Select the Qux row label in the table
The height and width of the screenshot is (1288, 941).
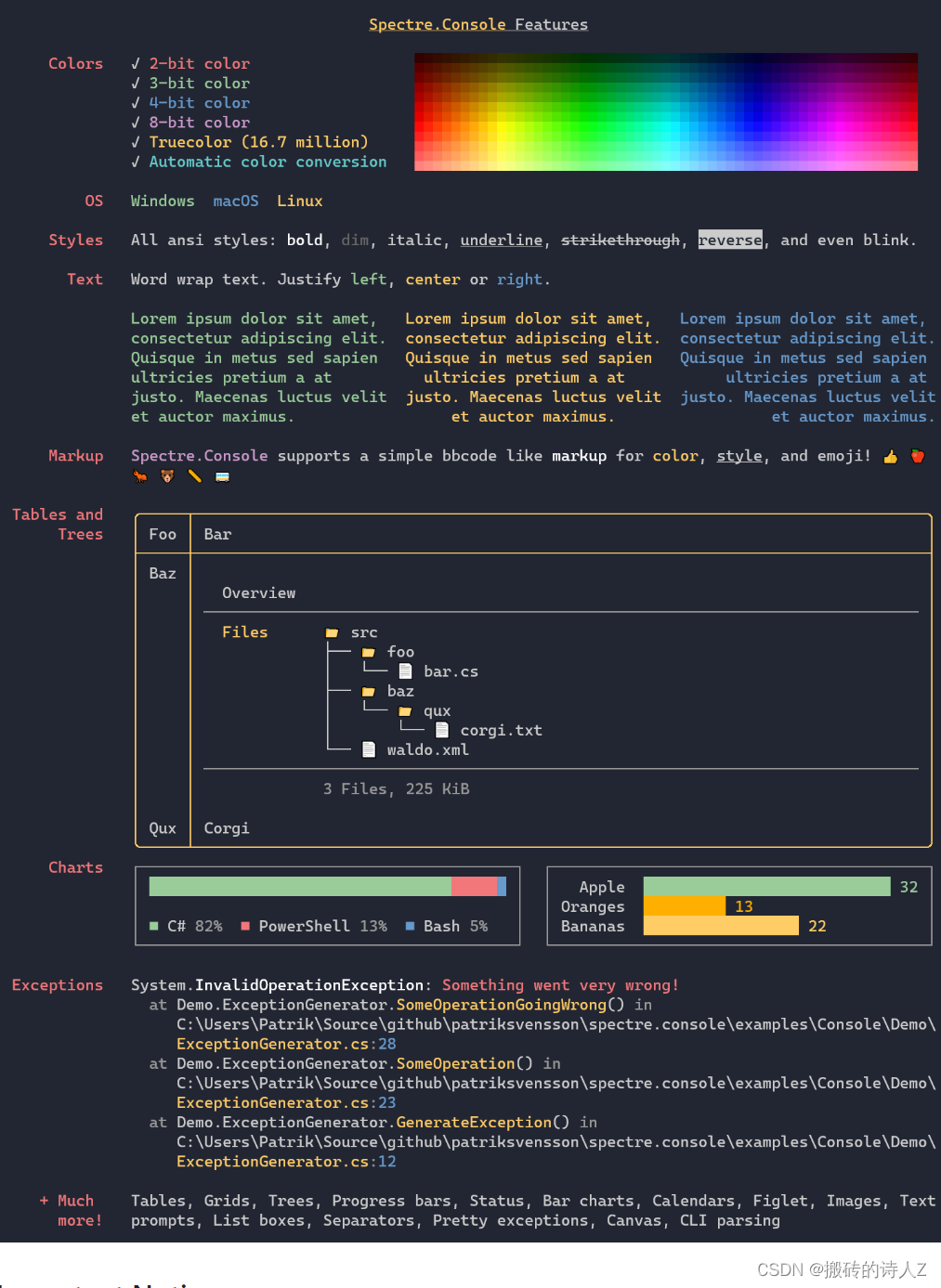click(162, 827)
